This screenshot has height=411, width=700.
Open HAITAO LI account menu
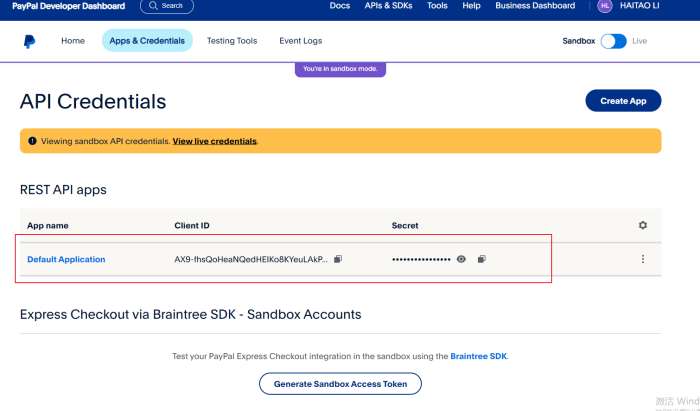tap(639, 6)
